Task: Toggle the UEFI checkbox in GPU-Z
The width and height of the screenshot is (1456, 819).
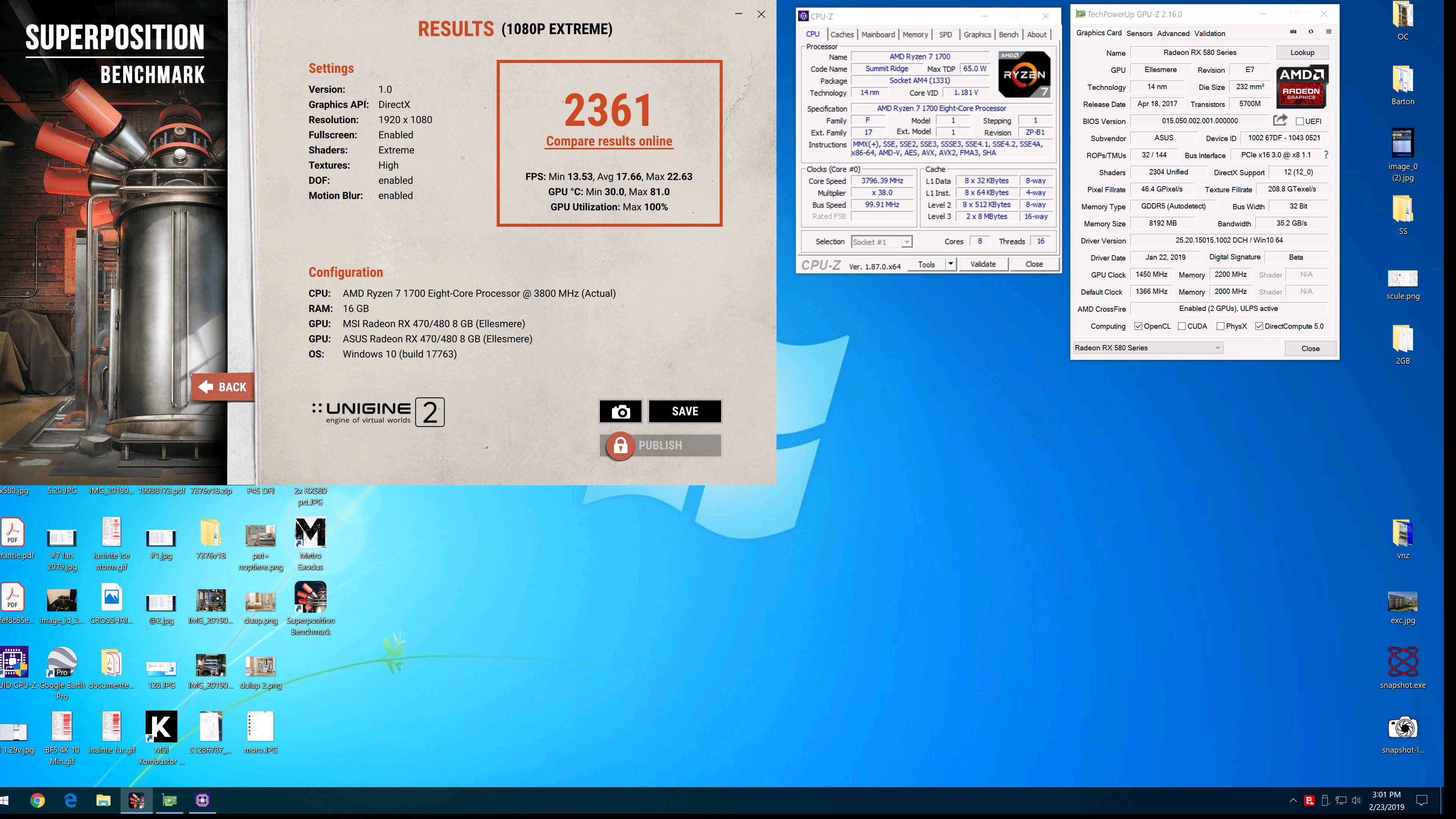Action: pyautogui.click(x=1299, y=121)
